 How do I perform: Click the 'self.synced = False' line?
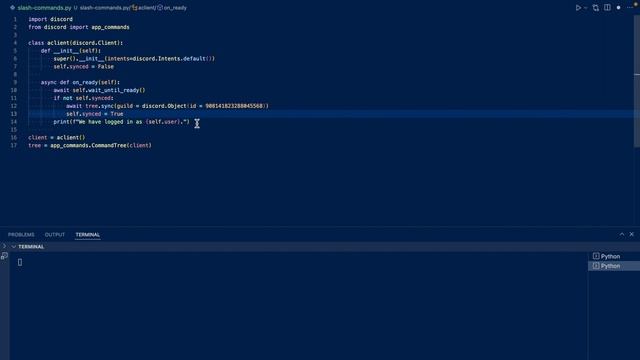84,67
